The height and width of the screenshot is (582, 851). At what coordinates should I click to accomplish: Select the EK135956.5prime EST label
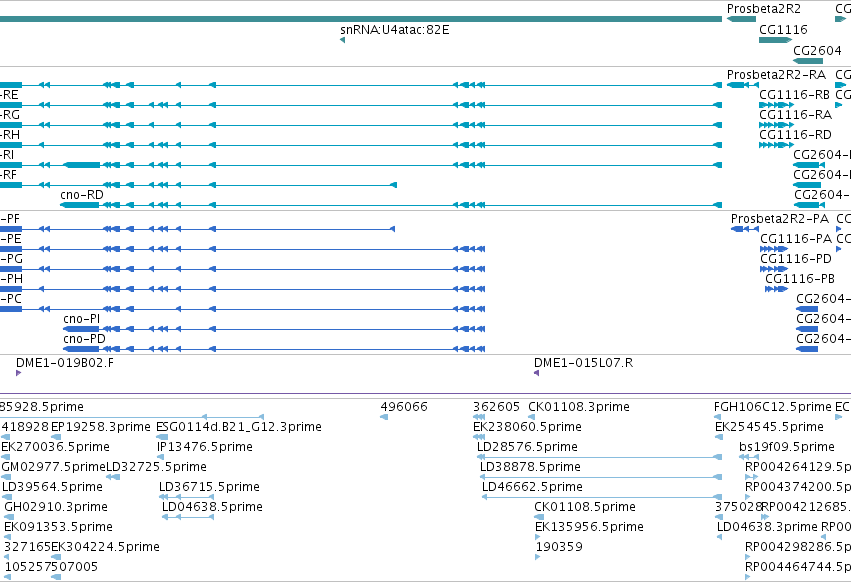(x=589, y=527)
